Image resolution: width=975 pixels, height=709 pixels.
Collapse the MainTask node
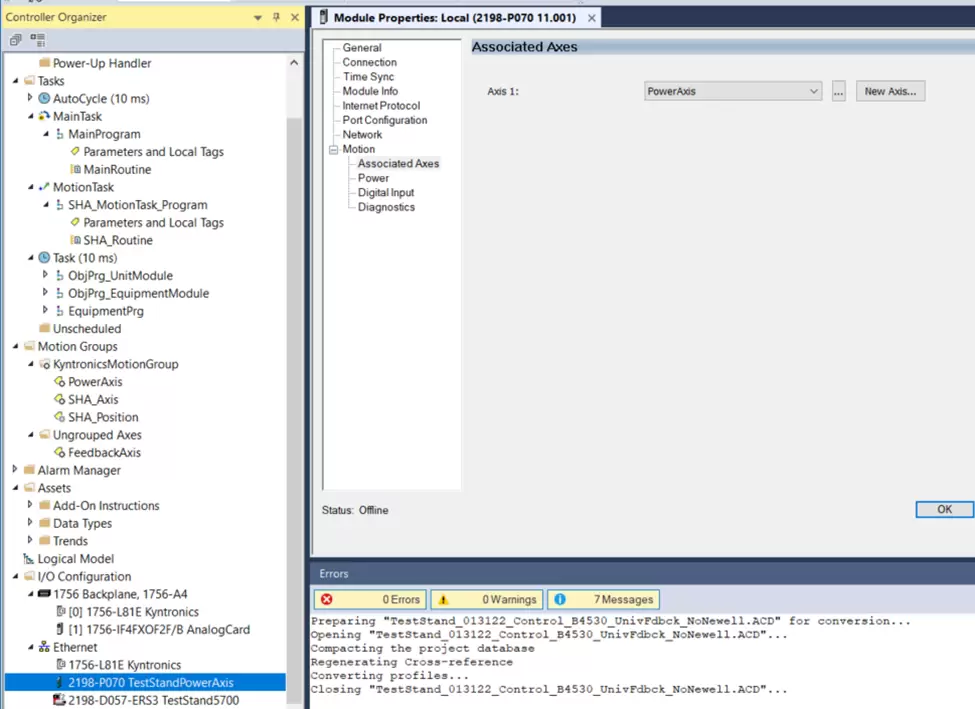(x=30, y=116)
